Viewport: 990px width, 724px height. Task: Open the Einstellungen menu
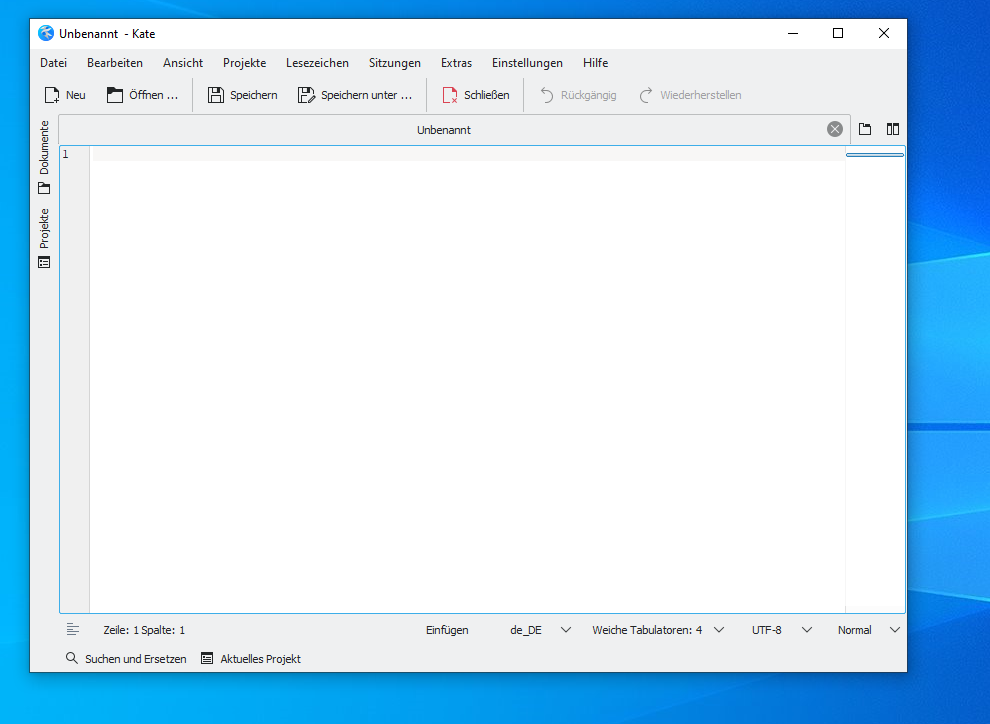tap(527, 63)
